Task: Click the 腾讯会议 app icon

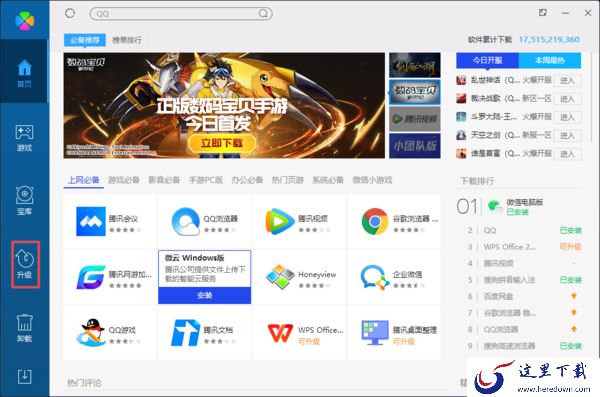Action: (91, 222)
